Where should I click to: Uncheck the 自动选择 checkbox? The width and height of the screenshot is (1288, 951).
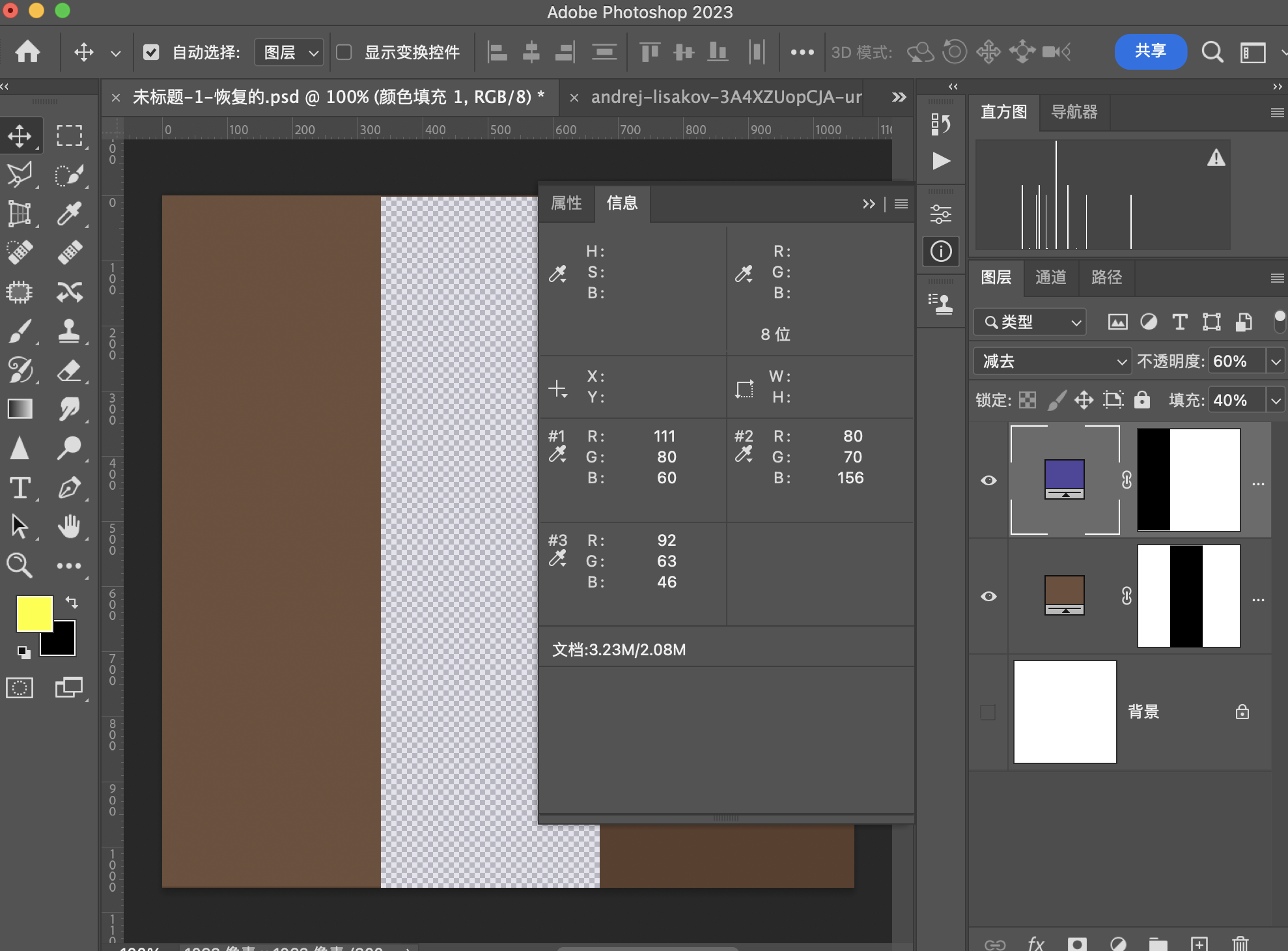pyautogui.click(x=151, y=52)
